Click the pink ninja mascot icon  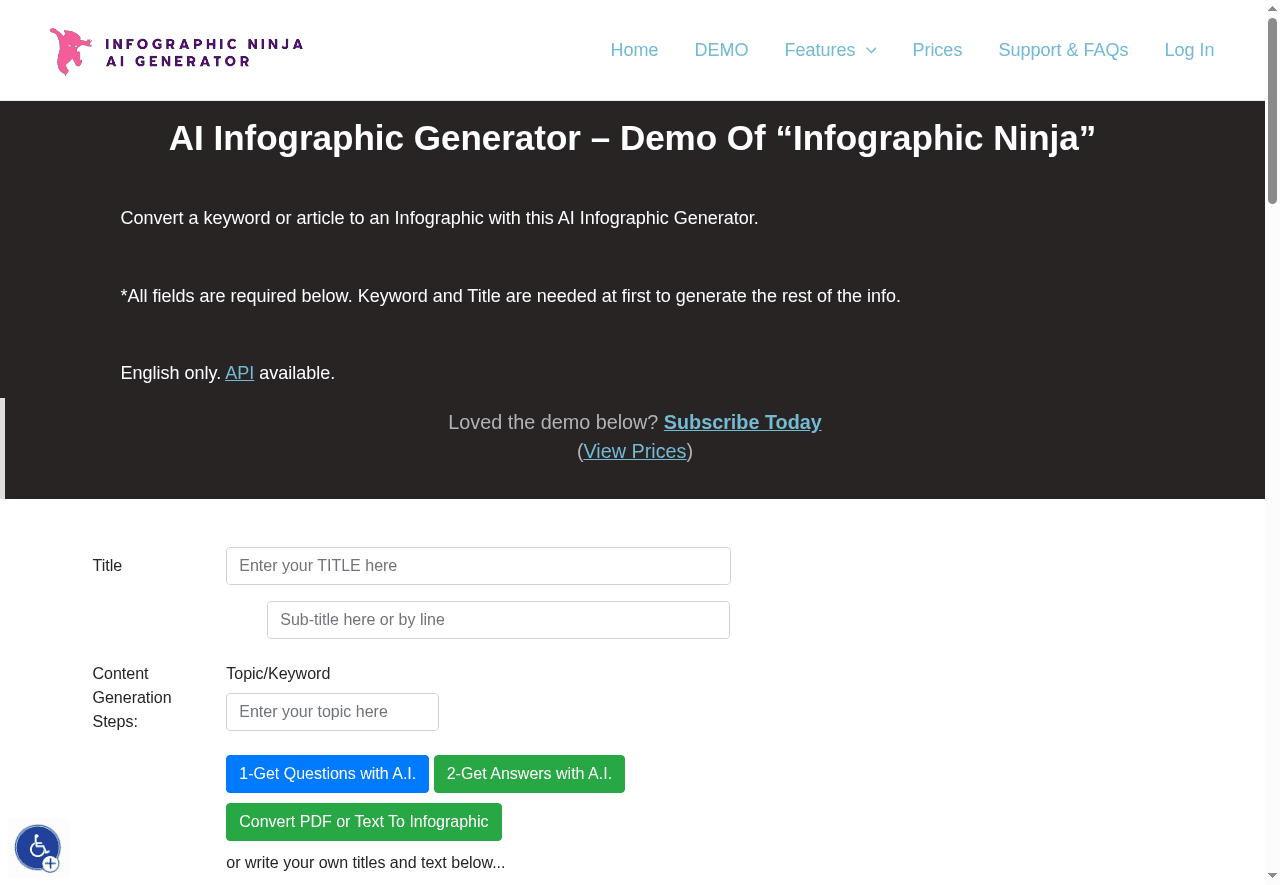[x=69, y=50]
